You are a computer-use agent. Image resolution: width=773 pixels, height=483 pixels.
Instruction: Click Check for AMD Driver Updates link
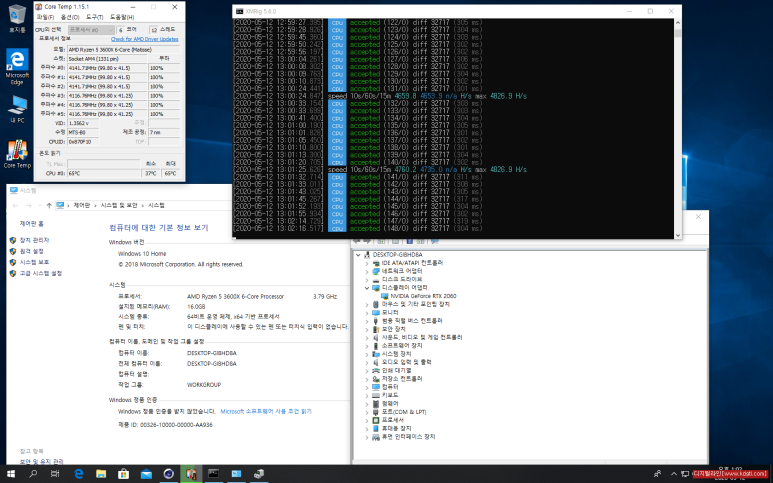pyautogui.click(x=144, y=39)
